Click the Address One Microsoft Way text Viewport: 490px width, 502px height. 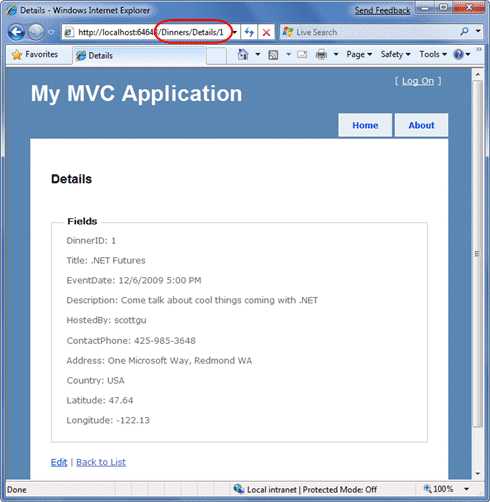(159, 360)
